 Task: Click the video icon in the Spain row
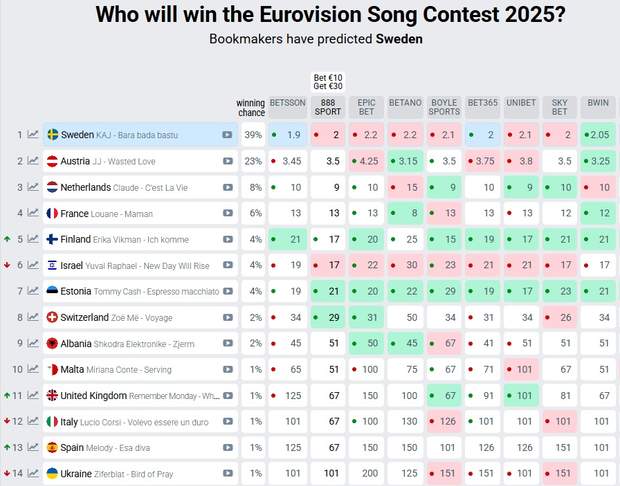[x=228, y=447]
